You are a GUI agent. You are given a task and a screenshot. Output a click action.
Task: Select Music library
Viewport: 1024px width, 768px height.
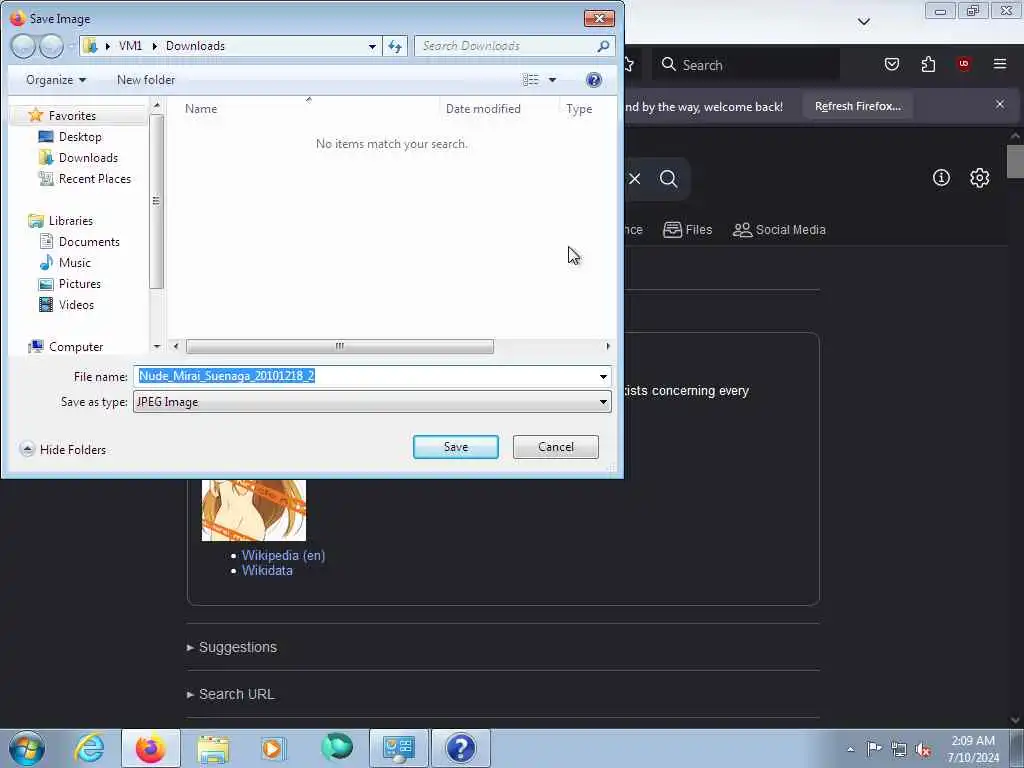[x=65, y=263]
